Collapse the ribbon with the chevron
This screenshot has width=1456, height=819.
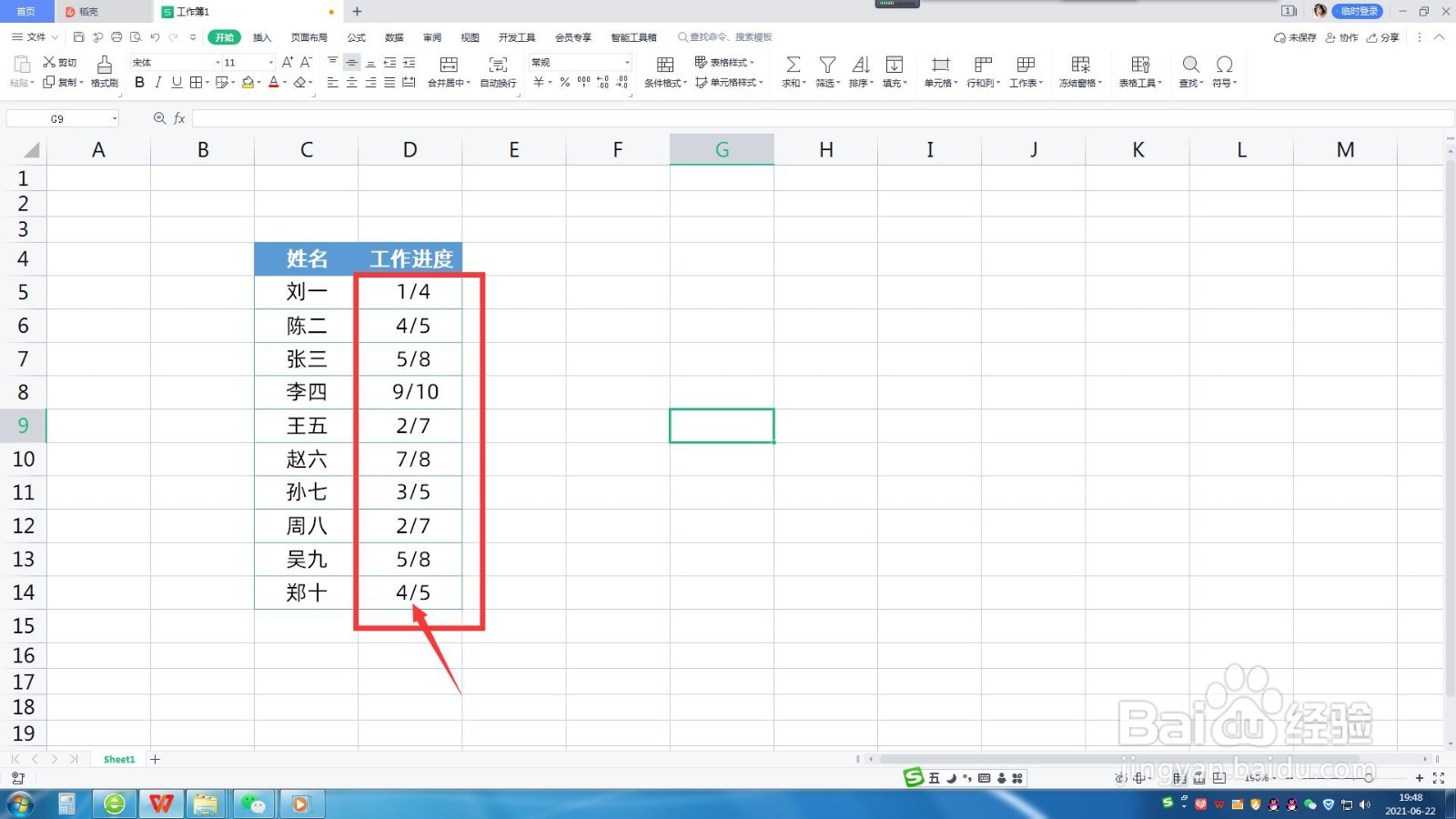point(1439,37)
